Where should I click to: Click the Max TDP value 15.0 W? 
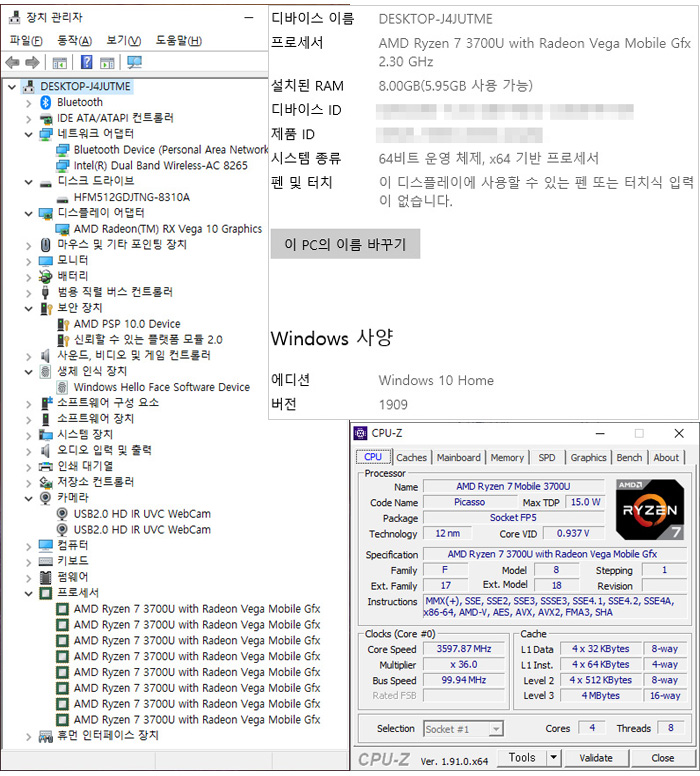tap(585, 502)
